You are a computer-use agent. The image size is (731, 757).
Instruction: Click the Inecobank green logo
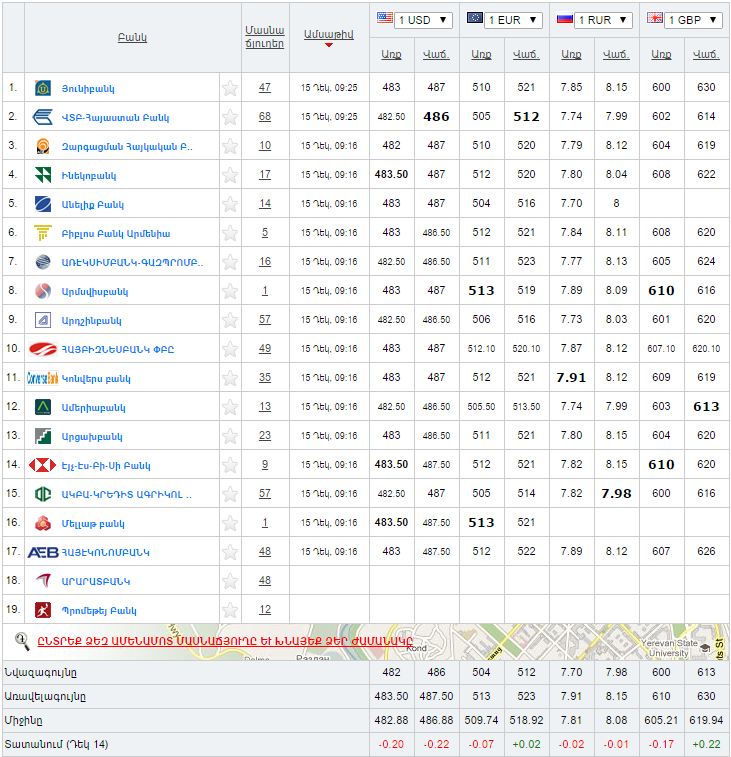click(43, 175)
